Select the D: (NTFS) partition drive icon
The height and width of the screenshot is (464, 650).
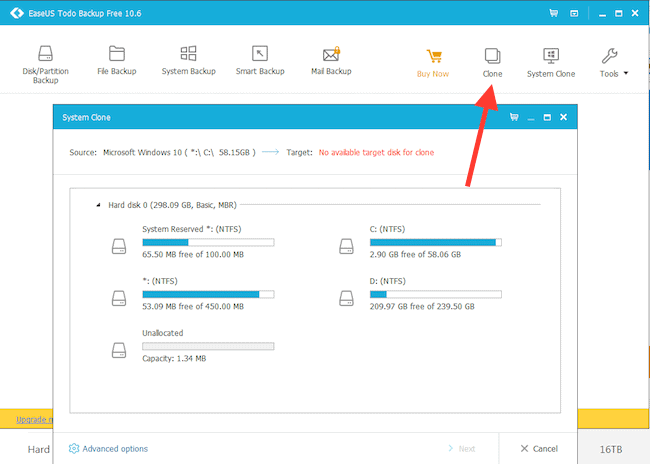click(x=347, y=298)
